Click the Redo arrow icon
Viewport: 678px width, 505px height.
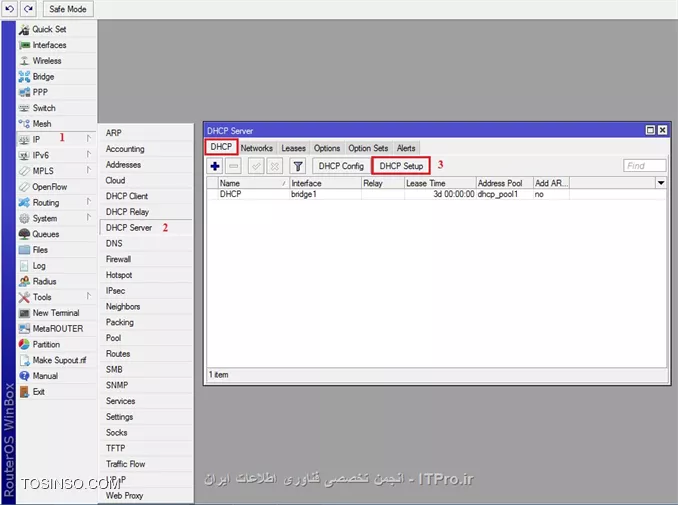point(29,9)
